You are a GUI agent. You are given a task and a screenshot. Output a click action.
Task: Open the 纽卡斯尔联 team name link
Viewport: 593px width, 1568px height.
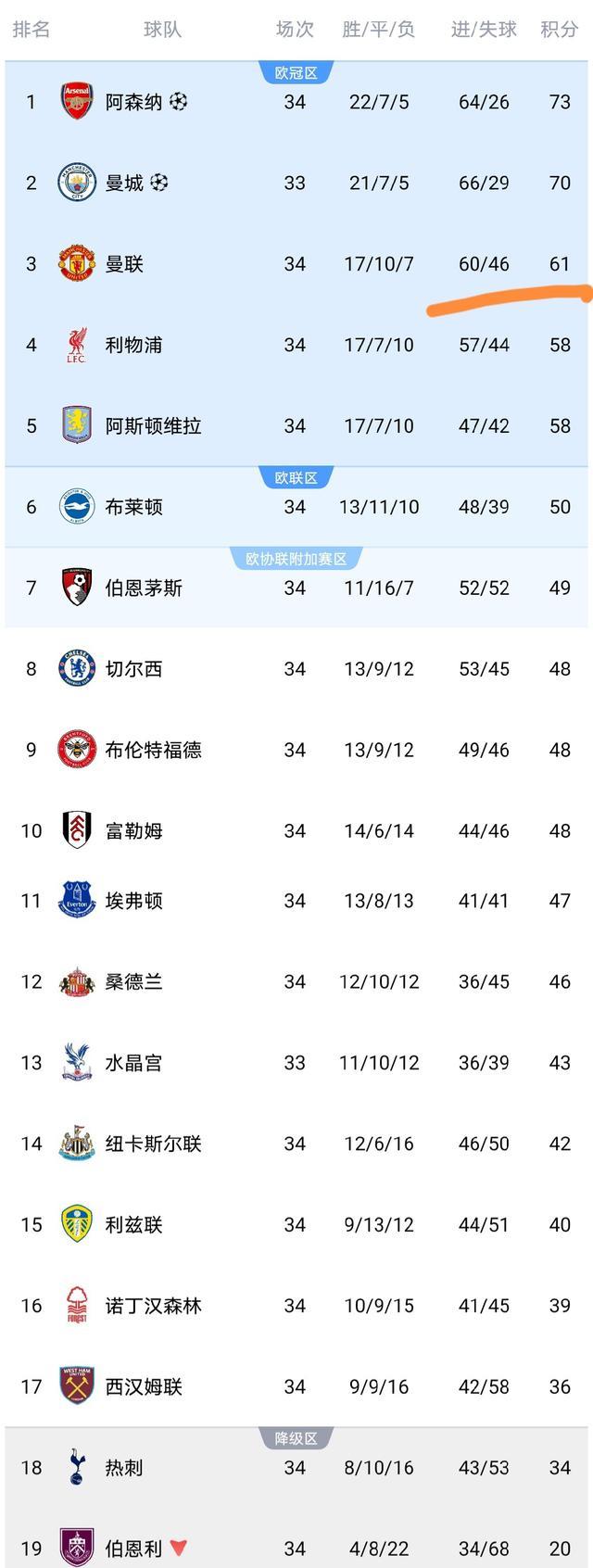[153, 1144]
